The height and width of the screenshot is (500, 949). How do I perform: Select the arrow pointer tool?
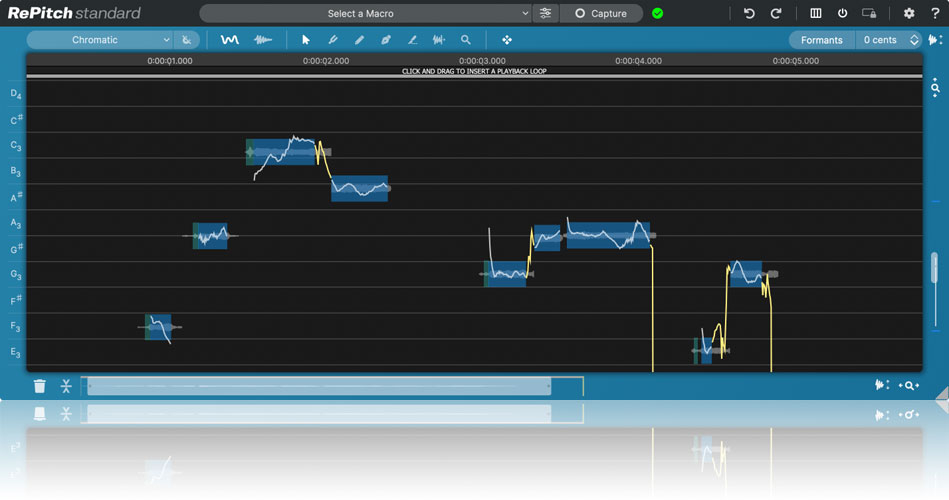(306, 40)
